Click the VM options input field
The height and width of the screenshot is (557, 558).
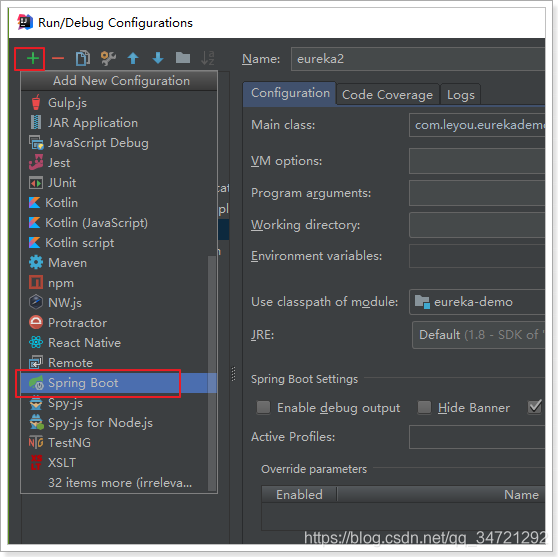pyautogui.click(x=477, y=161)
